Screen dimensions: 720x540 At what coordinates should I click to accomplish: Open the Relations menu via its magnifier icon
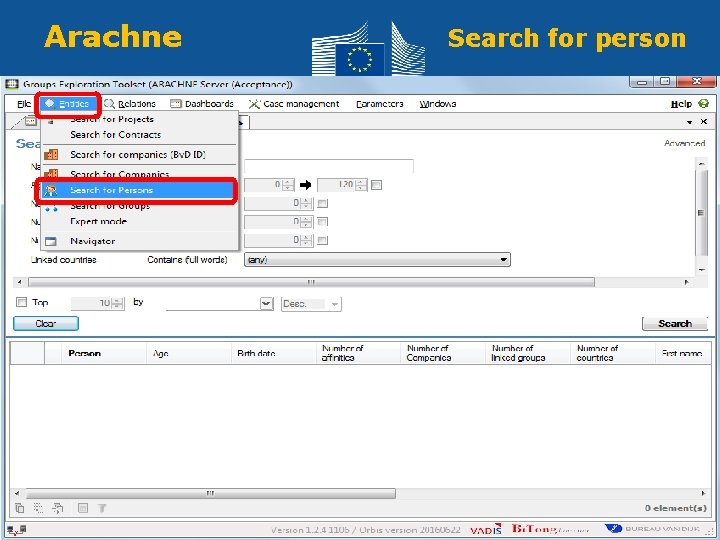[109, 104]
